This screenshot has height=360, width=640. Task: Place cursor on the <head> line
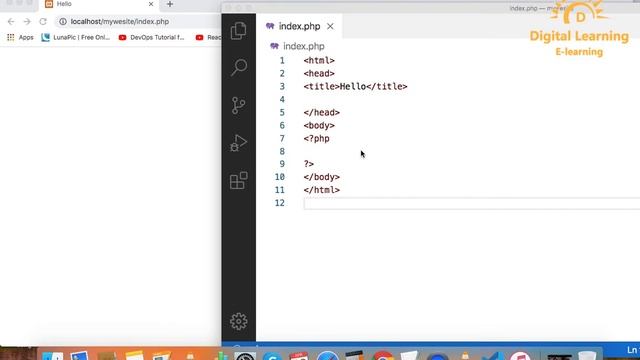(319, 73)
